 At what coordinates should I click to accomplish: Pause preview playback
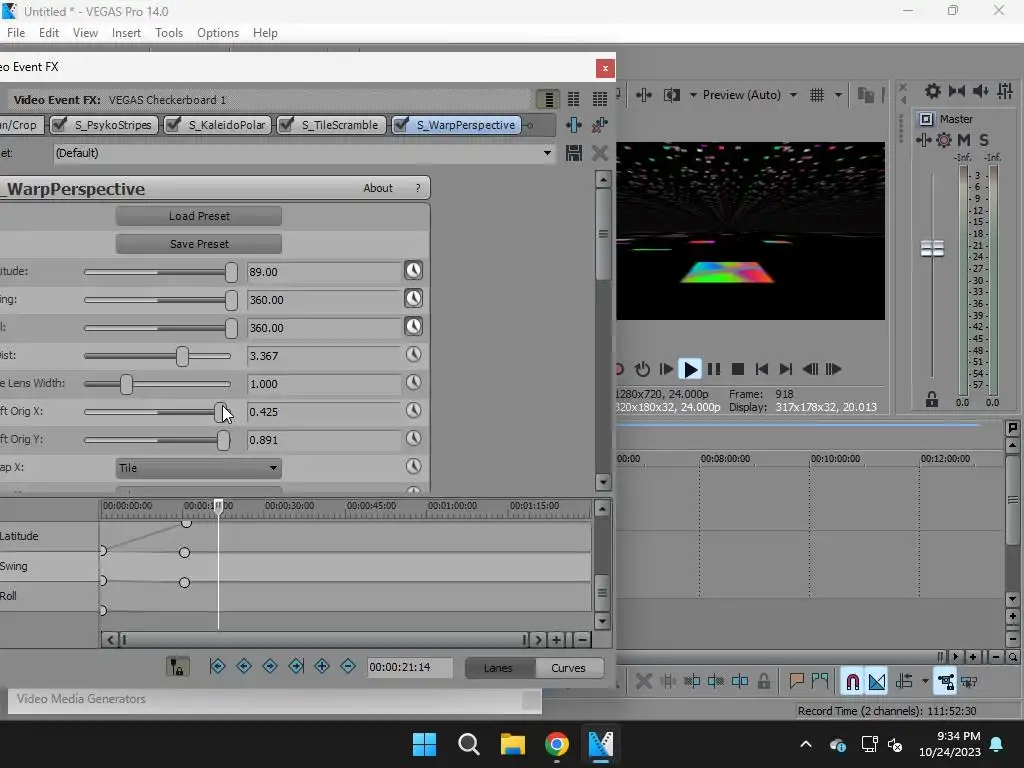(714, 369)
